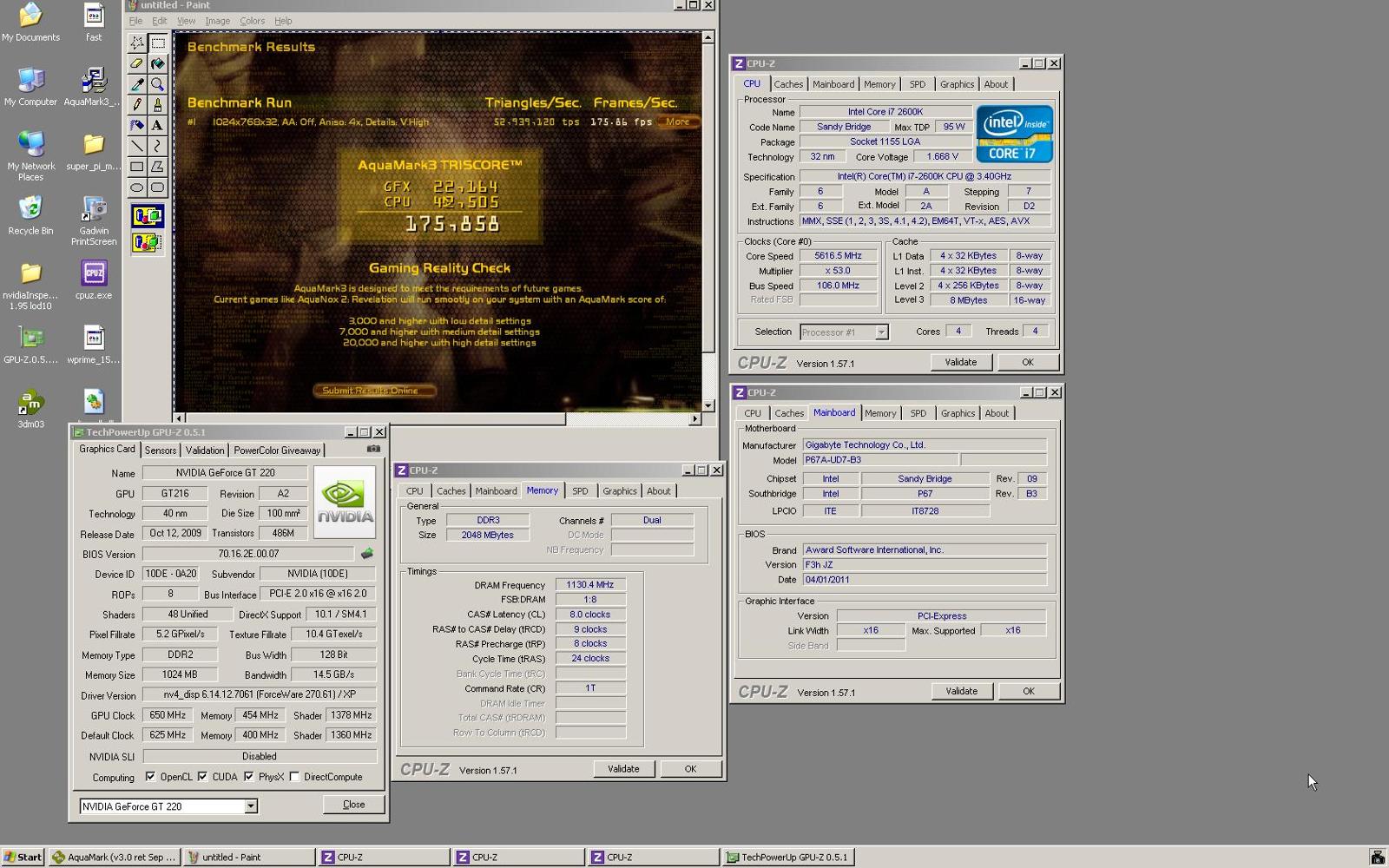Screen dimensions: 1389x868
Task: Pick the Rectangle shape tool
Action: [137, 167]
